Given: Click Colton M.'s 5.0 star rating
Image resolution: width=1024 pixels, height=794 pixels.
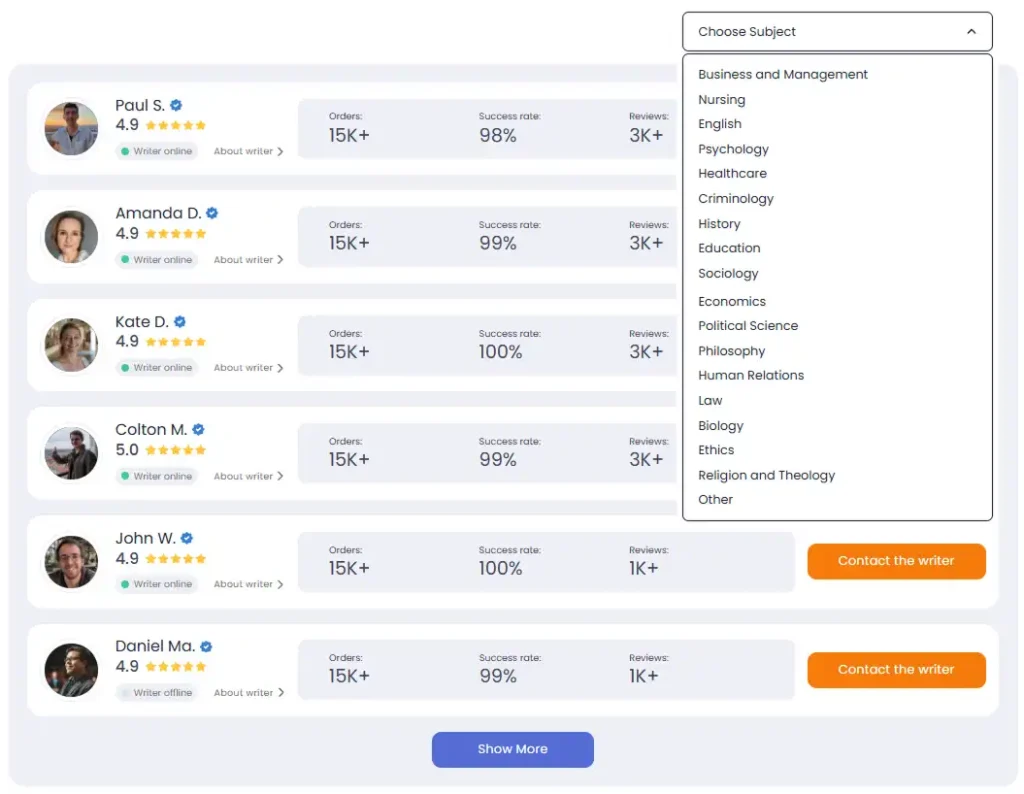Looking at the screenshot, I should (175, 450).
